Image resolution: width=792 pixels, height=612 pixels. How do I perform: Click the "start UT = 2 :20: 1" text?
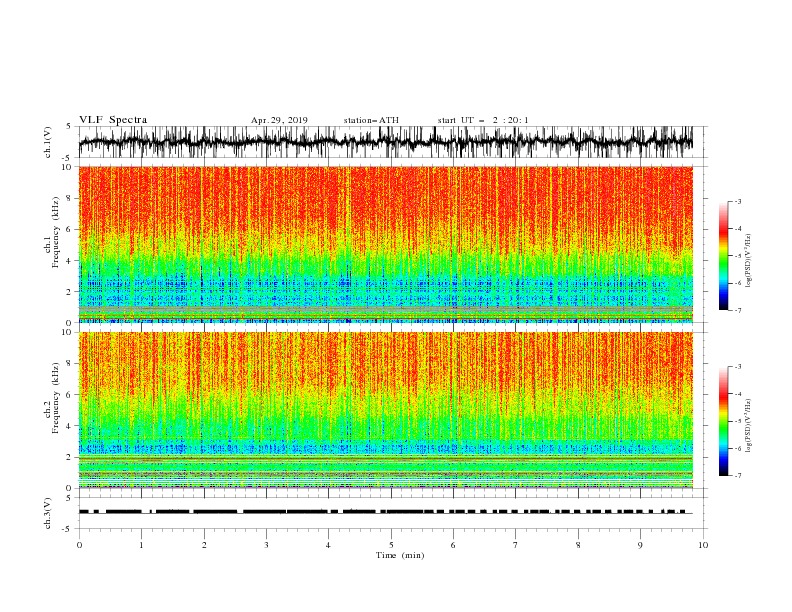point(483,120)
